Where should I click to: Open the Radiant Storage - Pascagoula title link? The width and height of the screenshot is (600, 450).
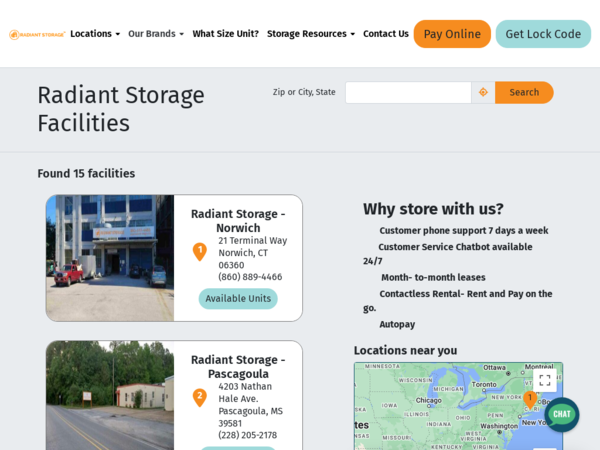[x=238, y=367]
